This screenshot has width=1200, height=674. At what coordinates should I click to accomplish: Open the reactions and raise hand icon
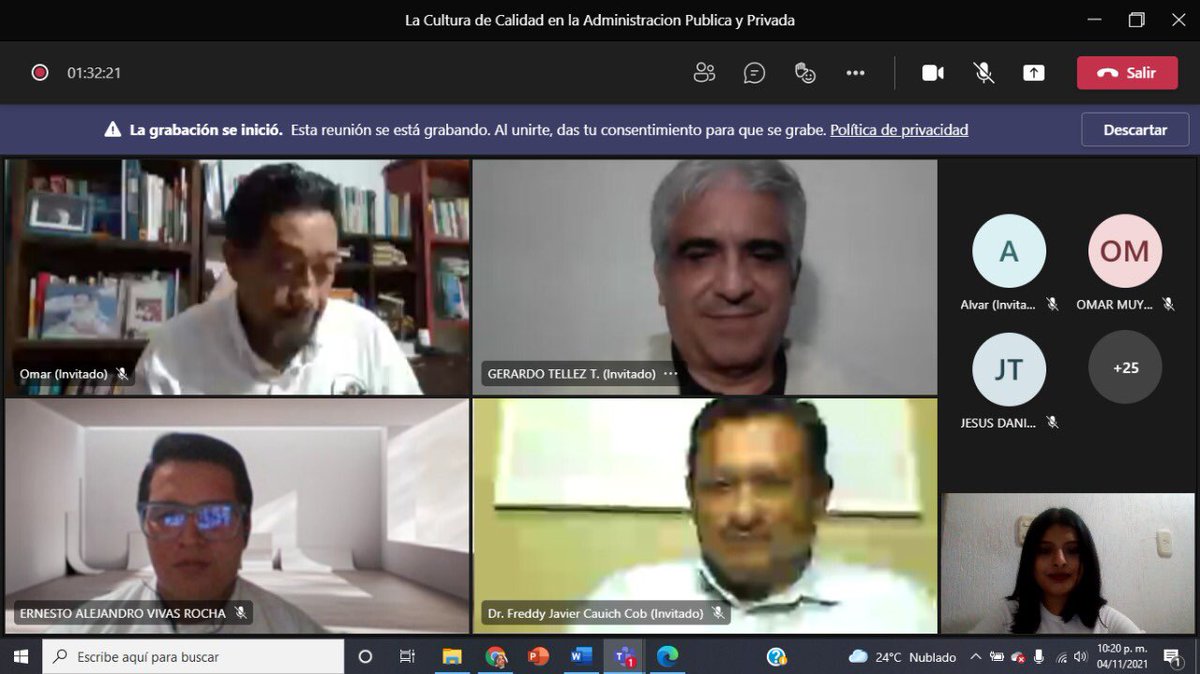tap(805, 73)
